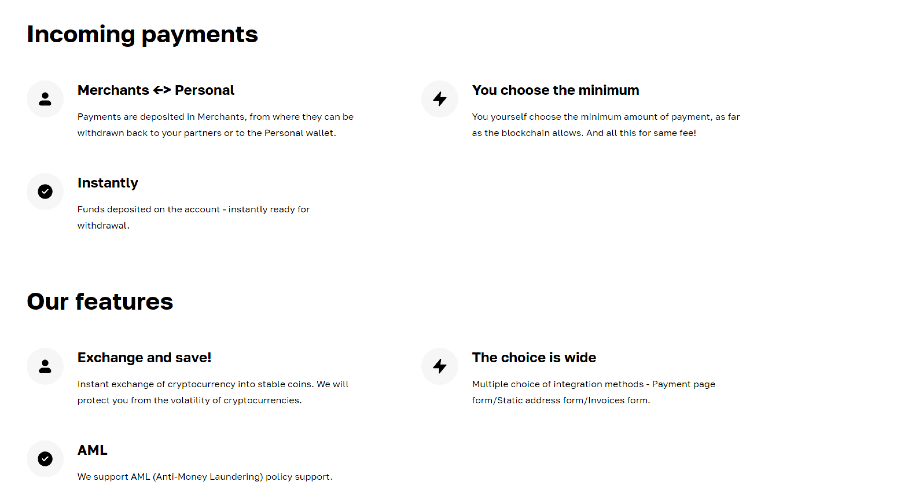Image resolution: width=897 pixels, height=500 pixels.
Task: Click the person icon beside Merchants <-> Personal
Action: (45, 99)
